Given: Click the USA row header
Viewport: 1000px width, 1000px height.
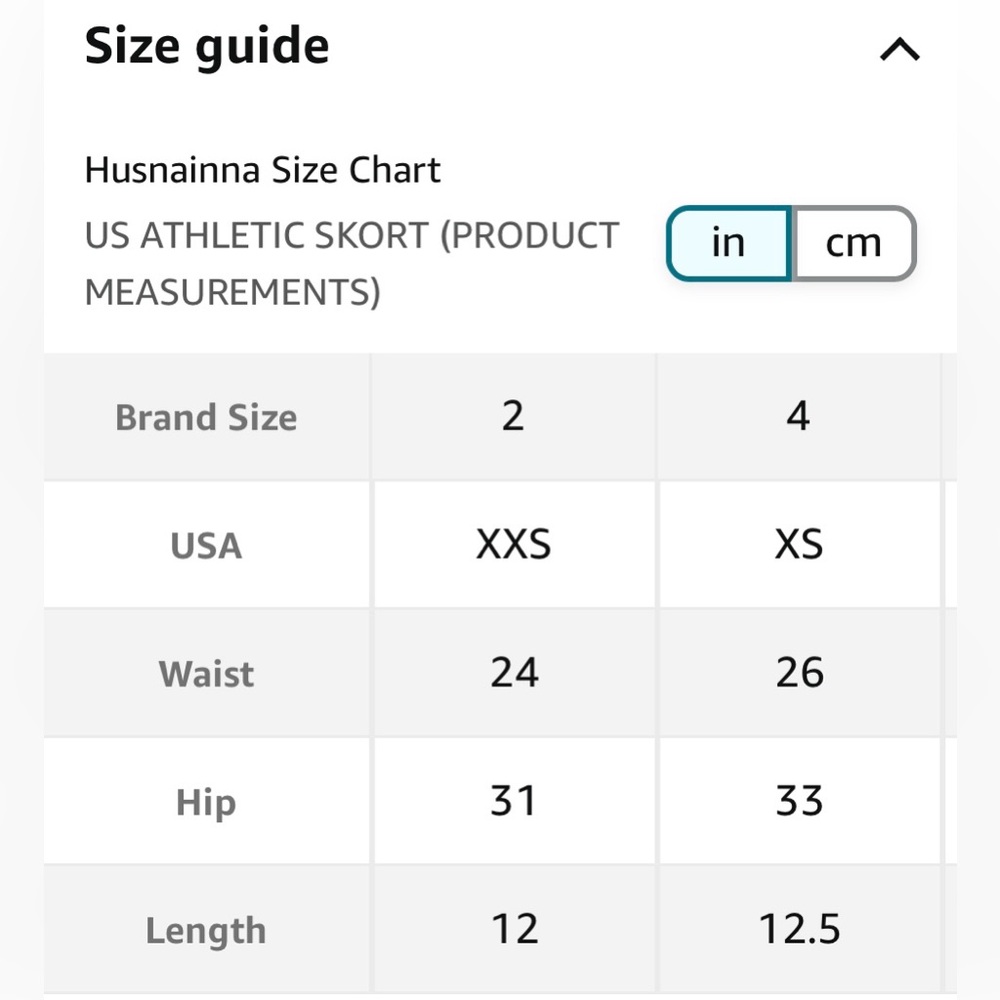Looking at the screenshot, I should [206, 545].
